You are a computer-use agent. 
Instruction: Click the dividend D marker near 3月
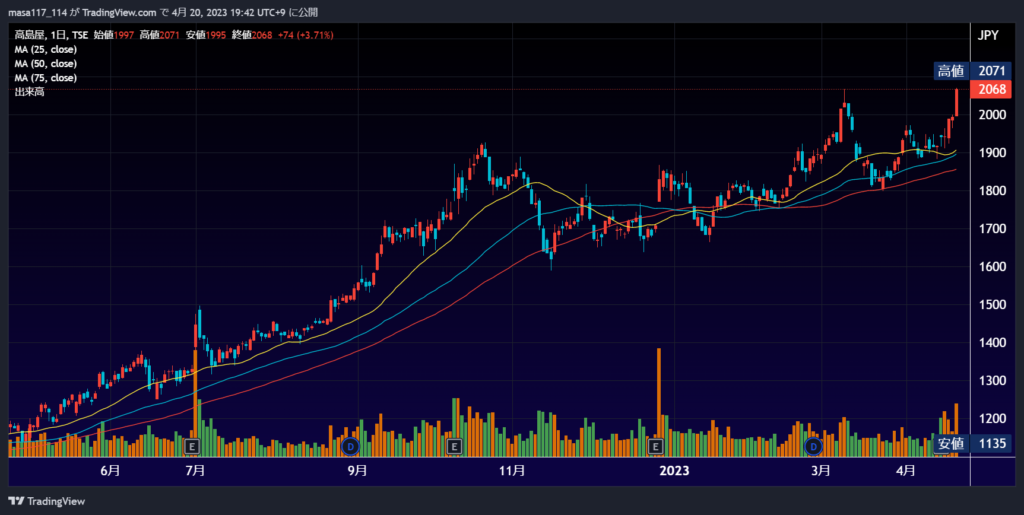click(x=813, y=446)
